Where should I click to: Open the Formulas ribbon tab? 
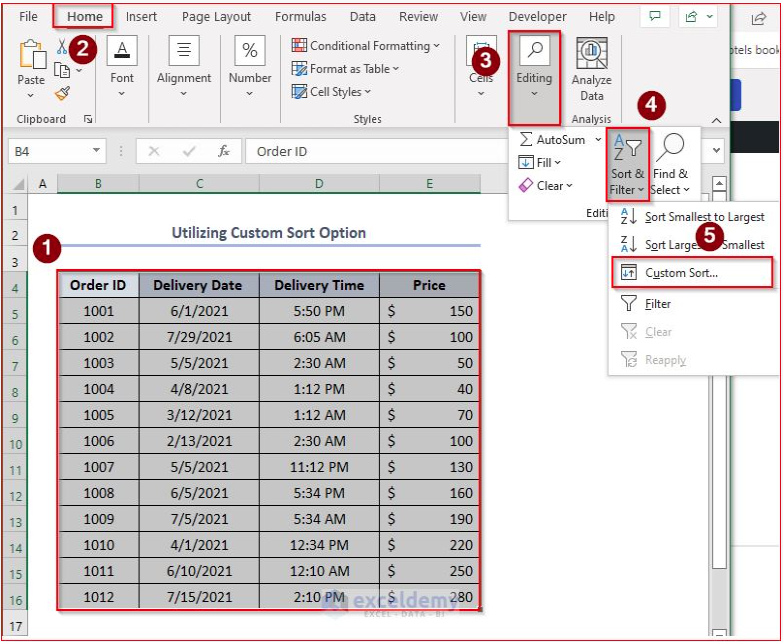coord(300,17)
